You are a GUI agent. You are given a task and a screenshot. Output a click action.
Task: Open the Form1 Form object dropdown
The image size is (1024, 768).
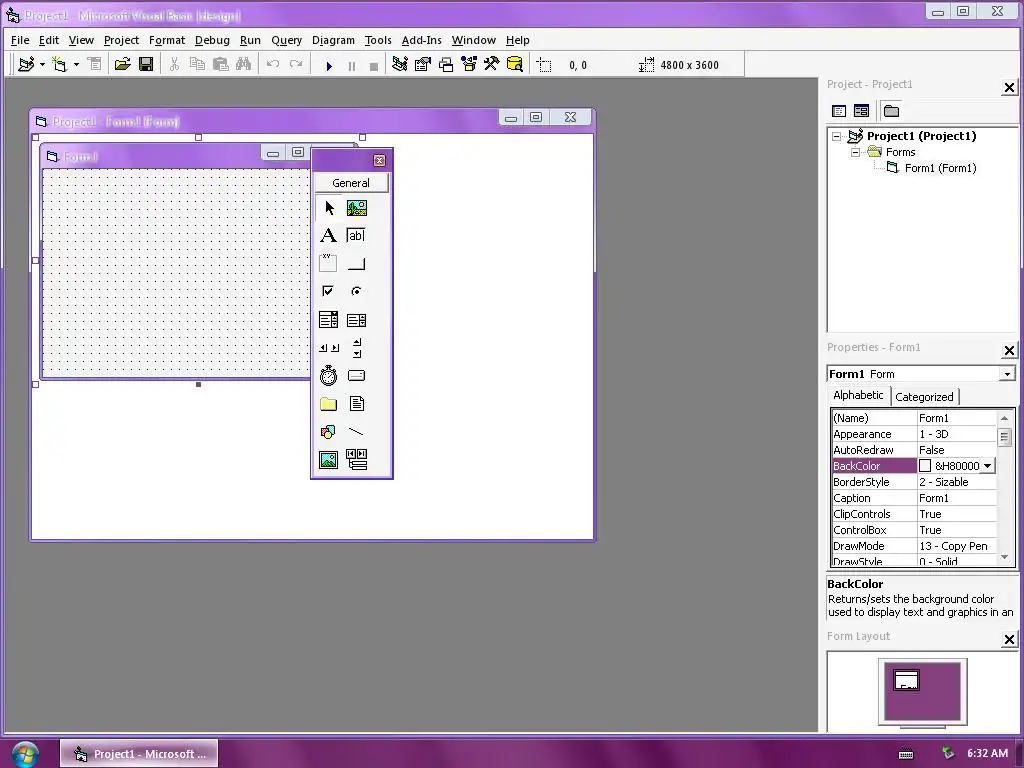tap(1008, 374)
